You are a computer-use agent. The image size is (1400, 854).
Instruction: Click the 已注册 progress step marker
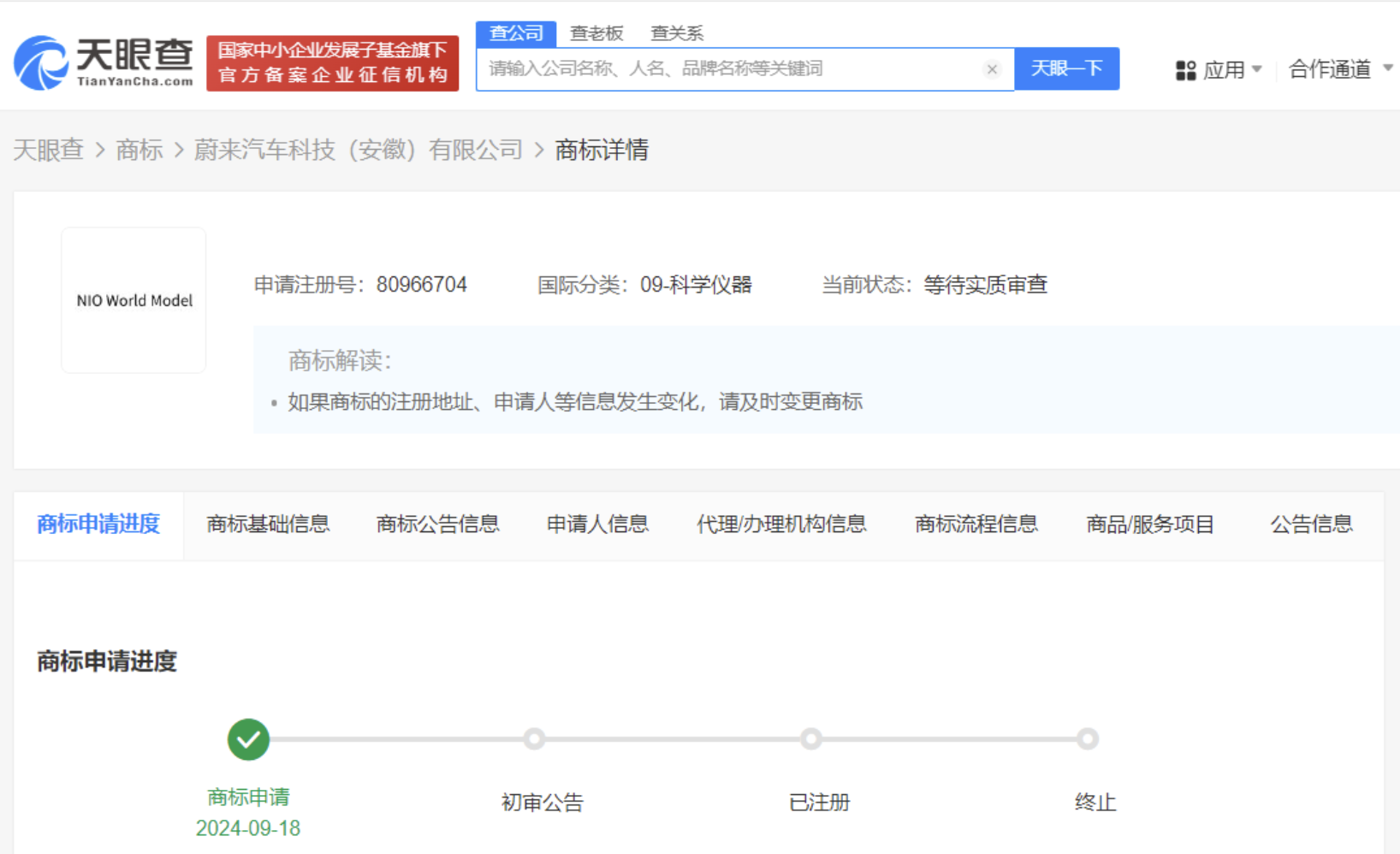pos(810,738)
